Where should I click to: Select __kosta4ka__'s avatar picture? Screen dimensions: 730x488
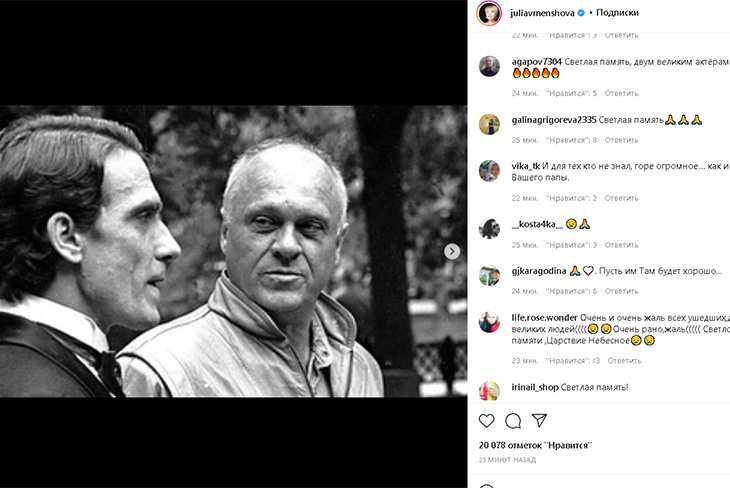tap(489, 228)
